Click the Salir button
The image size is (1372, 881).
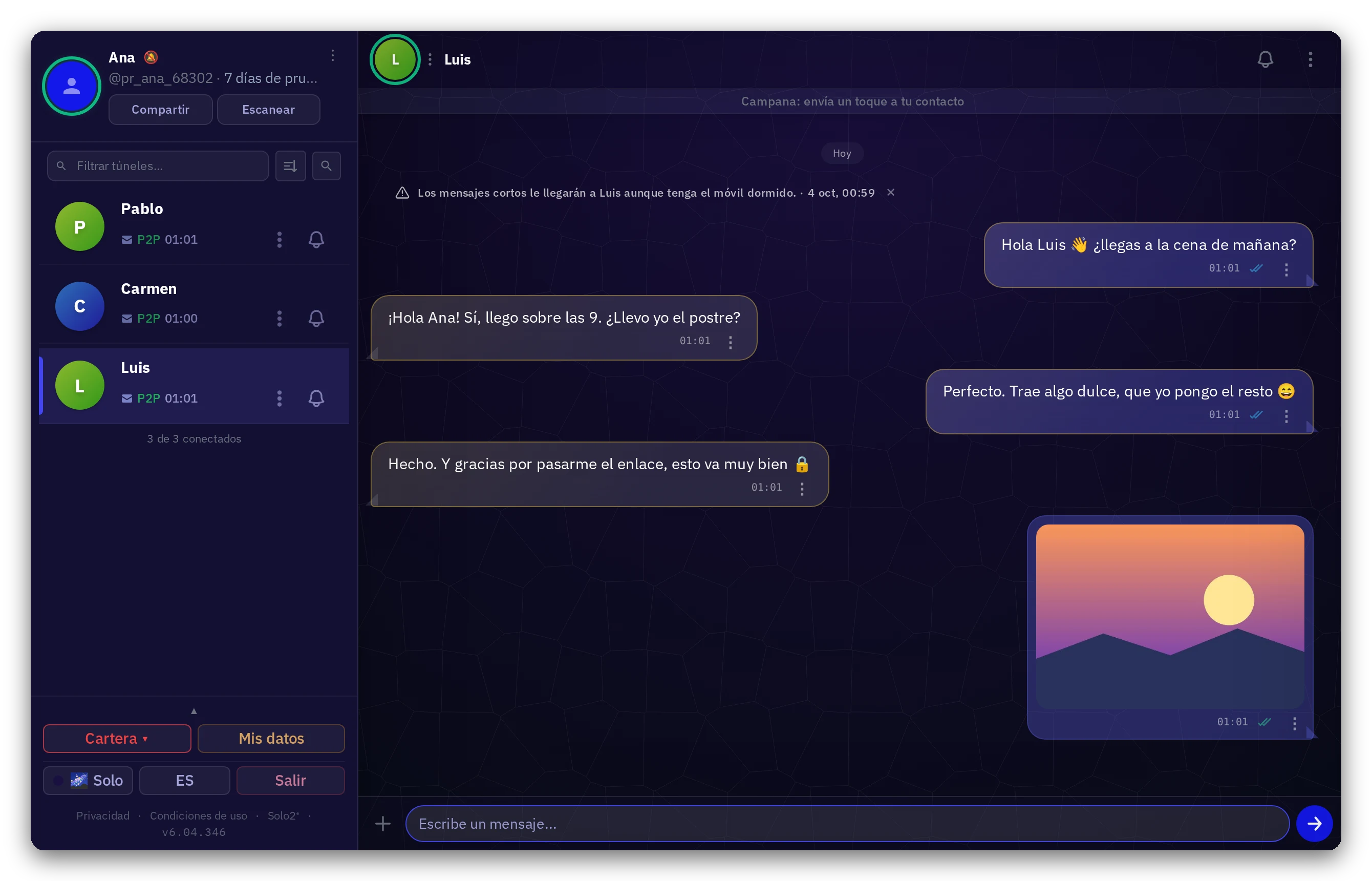290,780
